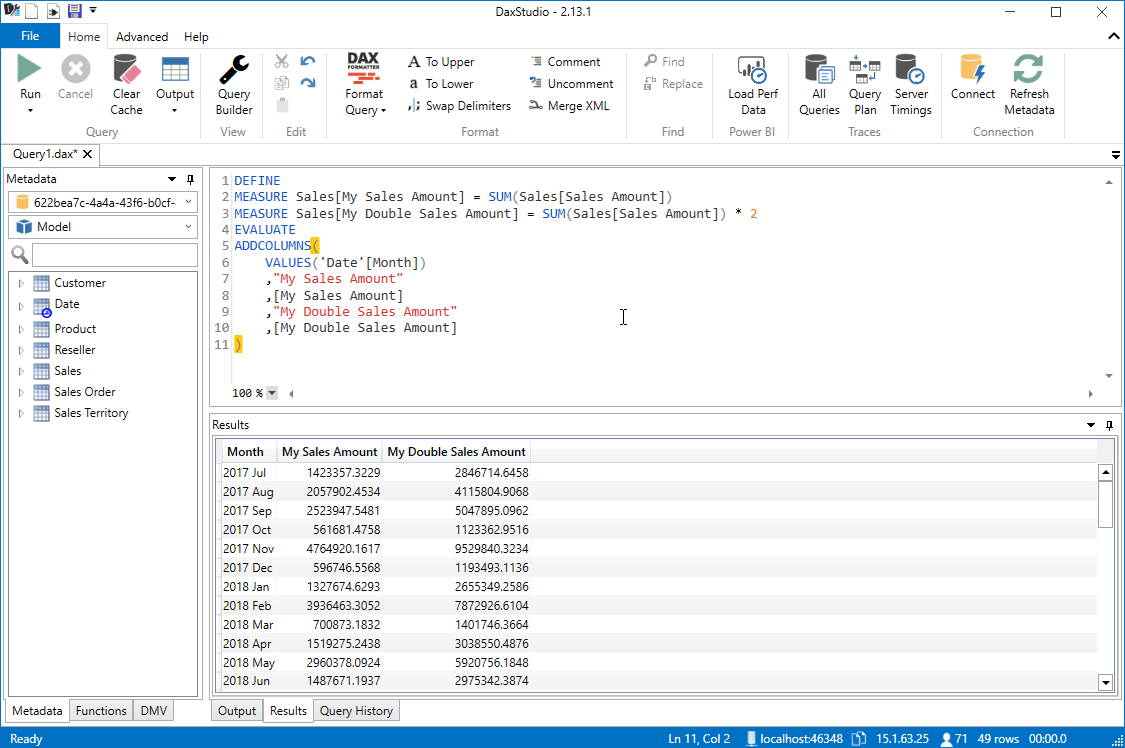Save the query with the save icon
The width and height of the screenshot is (1125, 748).
pyautogui.click(x=75, y=11)
